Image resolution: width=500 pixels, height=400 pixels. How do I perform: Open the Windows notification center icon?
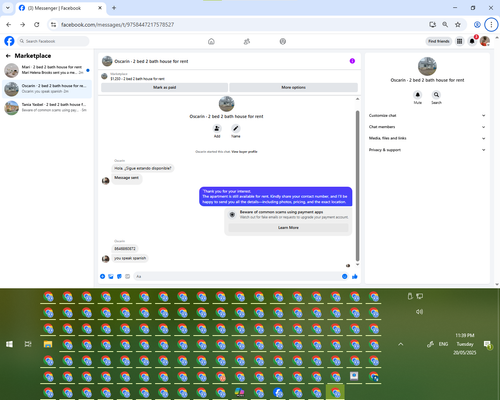tap(488, 345)
